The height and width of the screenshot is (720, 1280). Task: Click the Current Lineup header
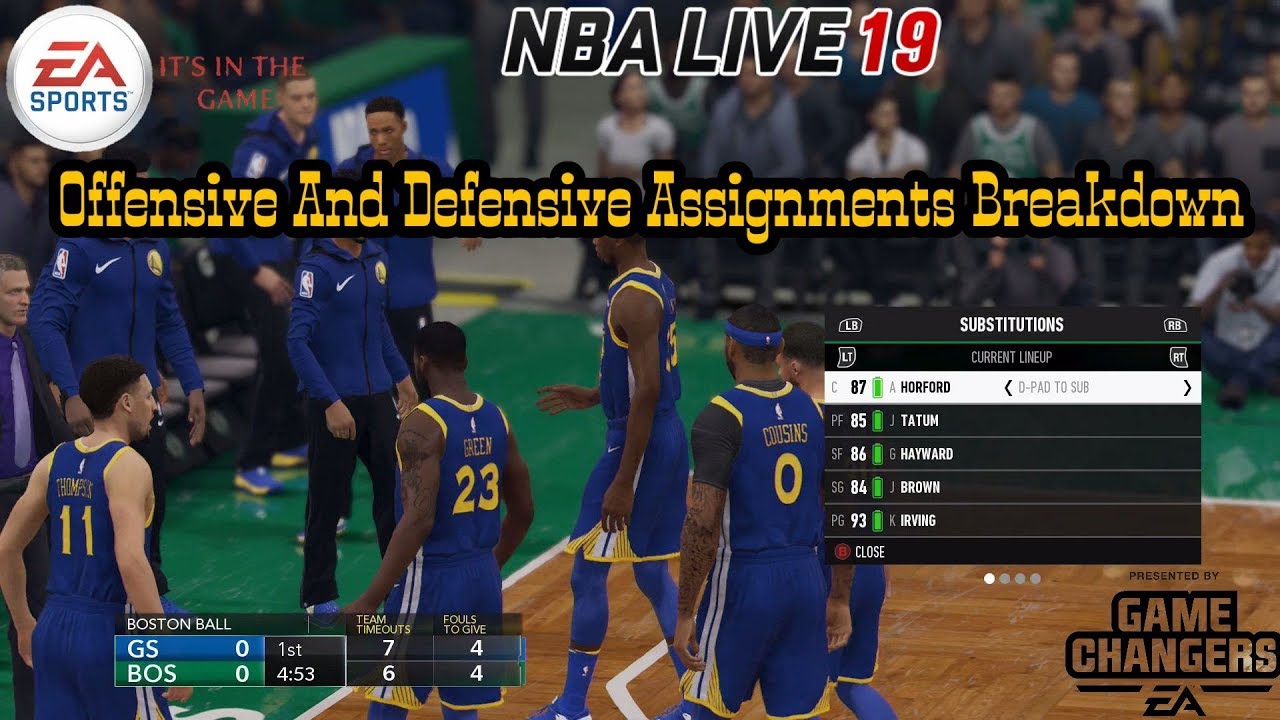pos(1011,357)
